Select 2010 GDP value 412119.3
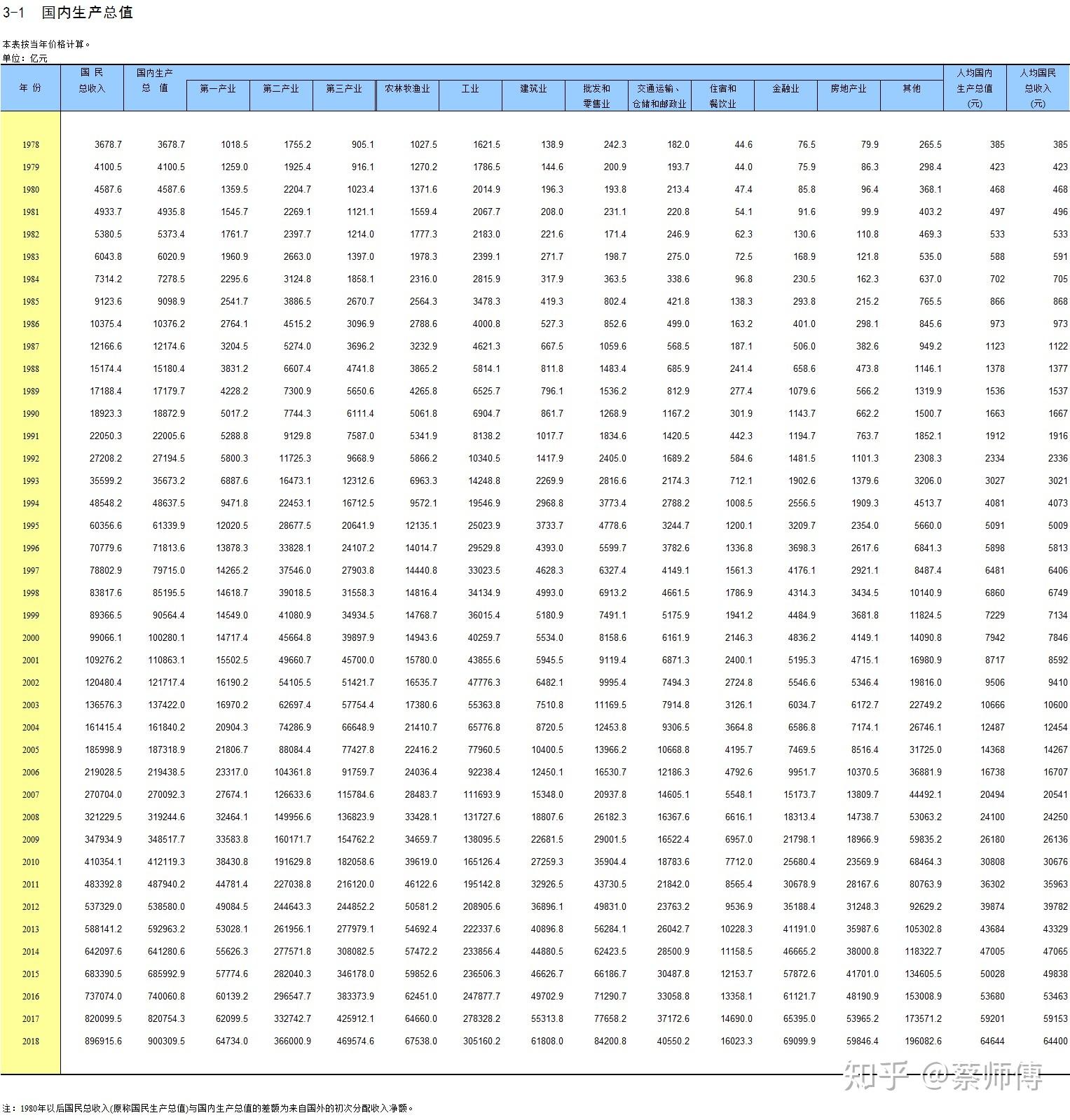Viewport: 1070px width, 1120px height. (x=166, y=862)
